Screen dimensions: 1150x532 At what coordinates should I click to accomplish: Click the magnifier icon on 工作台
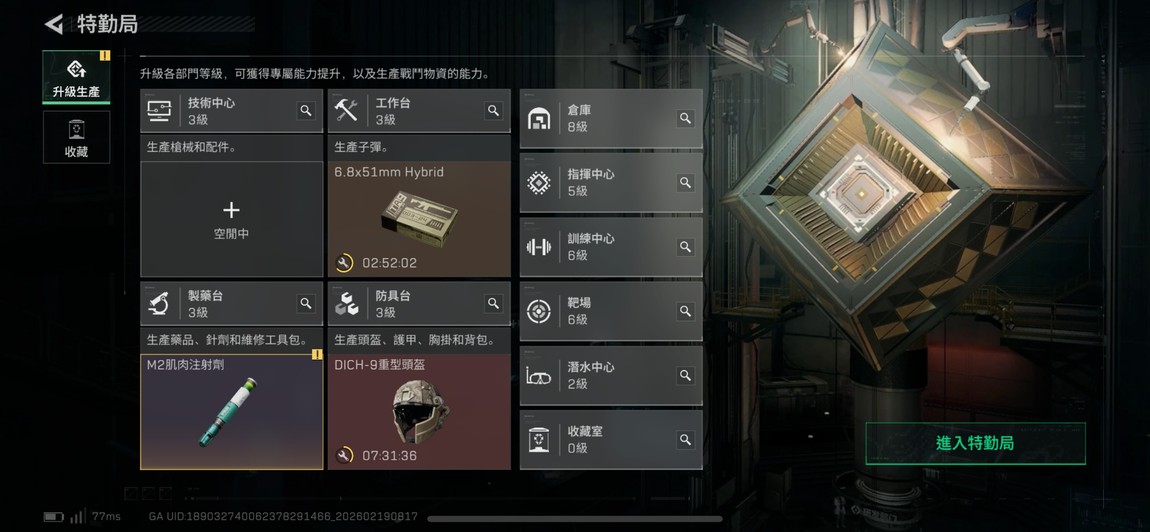point(494,111)
